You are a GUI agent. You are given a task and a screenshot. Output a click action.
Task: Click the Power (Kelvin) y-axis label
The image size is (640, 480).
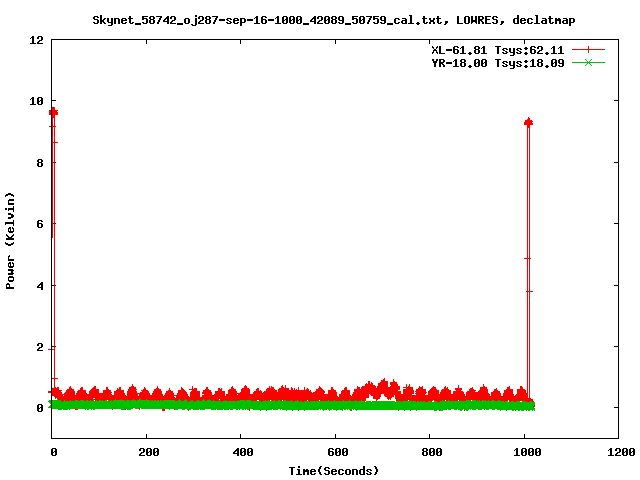[x=11, y=238]
